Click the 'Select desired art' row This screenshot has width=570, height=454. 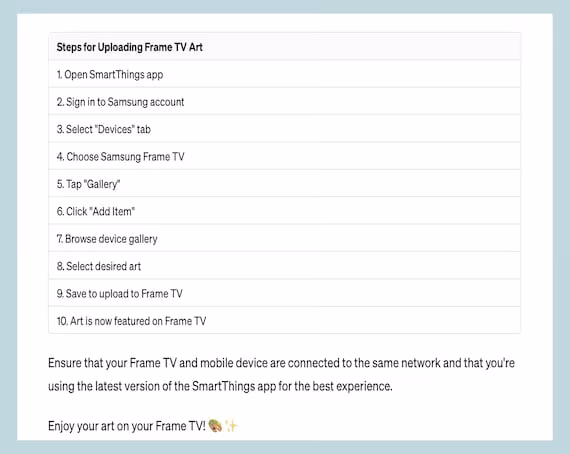point(284,266)
